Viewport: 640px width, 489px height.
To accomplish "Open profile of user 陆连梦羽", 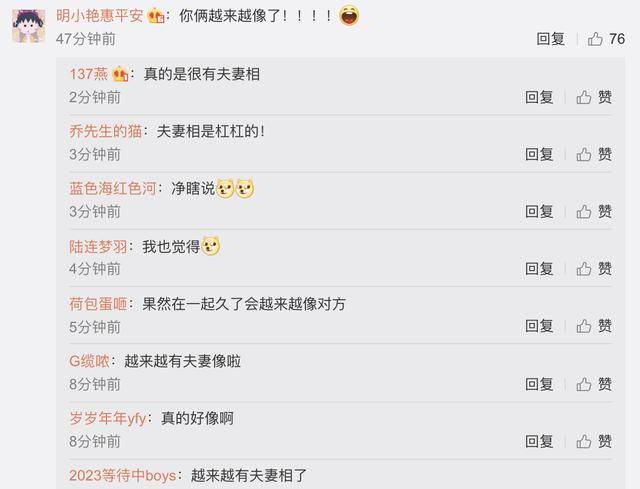I will tap(98, 247).
